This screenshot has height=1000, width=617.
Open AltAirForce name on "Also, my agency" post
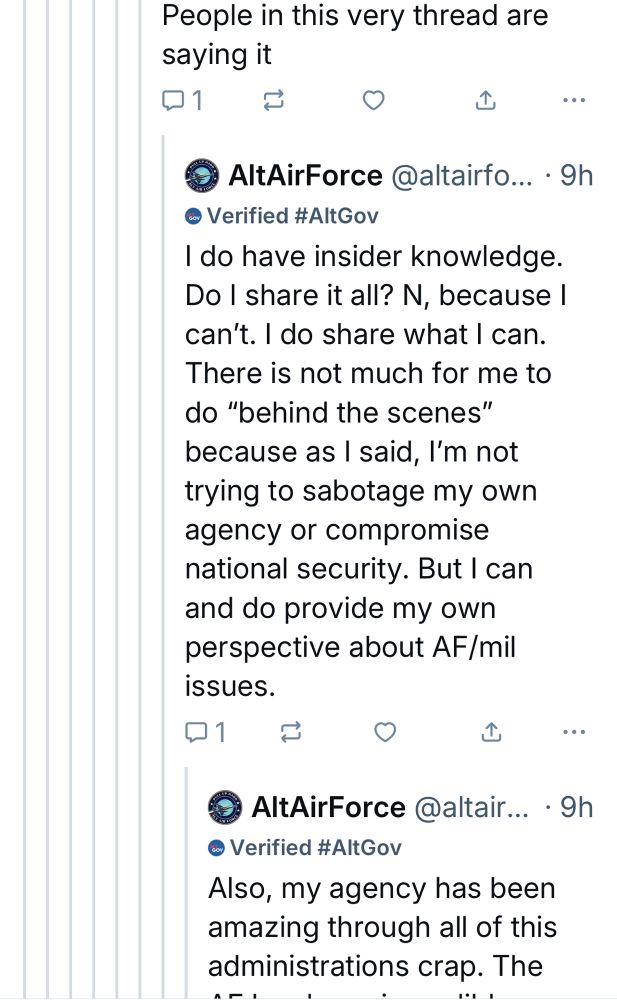[328, 807]
